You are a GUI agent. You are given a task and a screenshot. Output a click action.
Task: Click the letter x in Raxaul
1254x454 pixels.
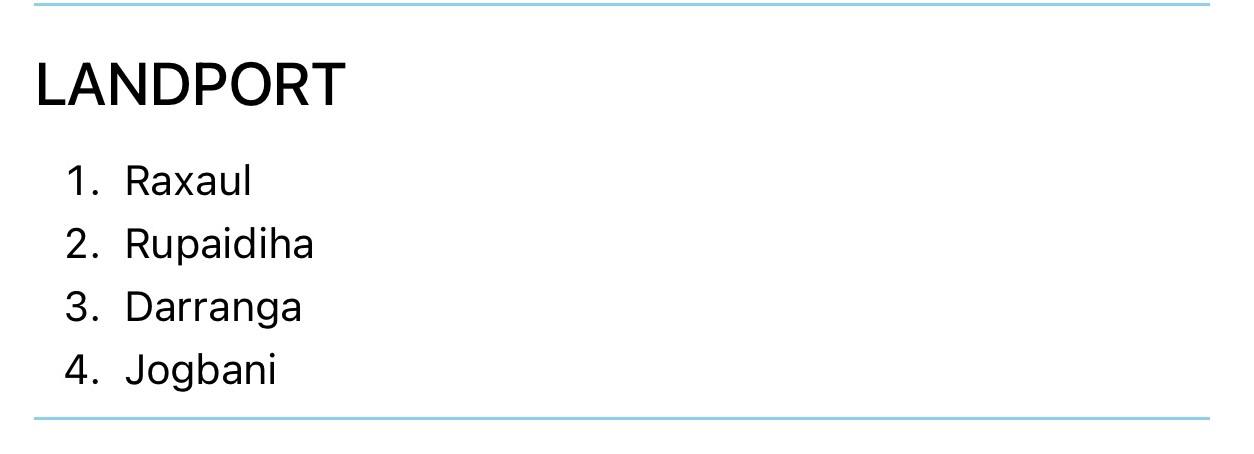pos(189,184)
